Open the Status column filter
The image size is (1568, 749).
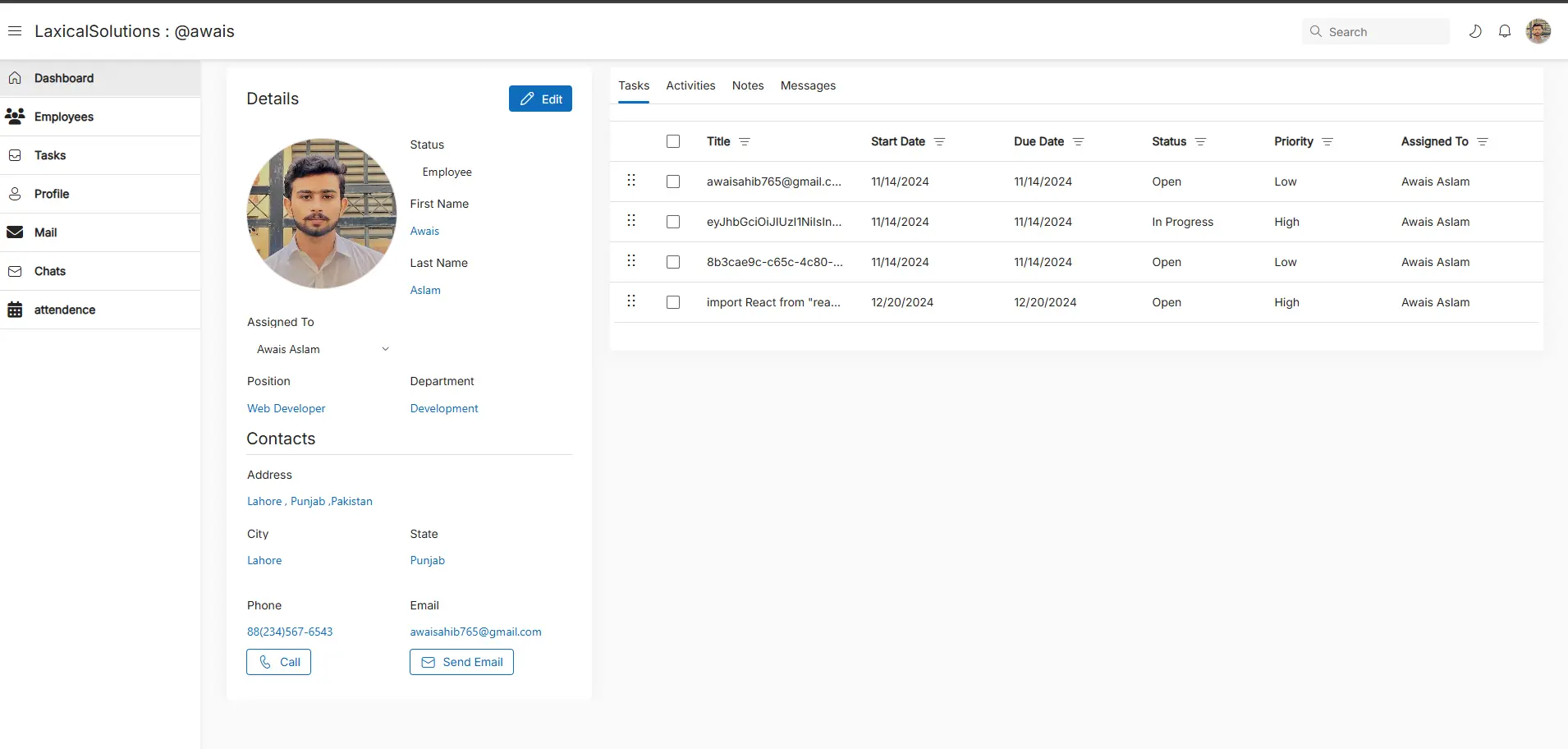pos(1199,141)
